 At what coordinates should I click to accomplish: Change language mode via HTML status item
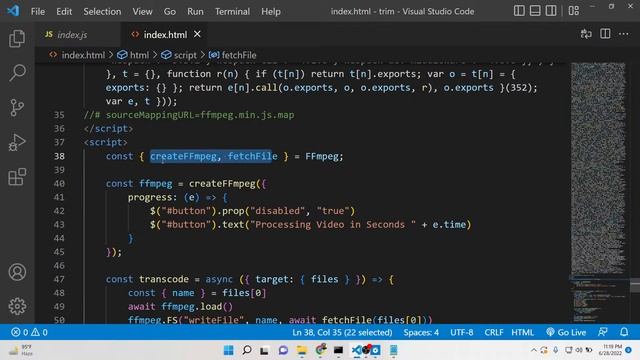click(522, 332)
